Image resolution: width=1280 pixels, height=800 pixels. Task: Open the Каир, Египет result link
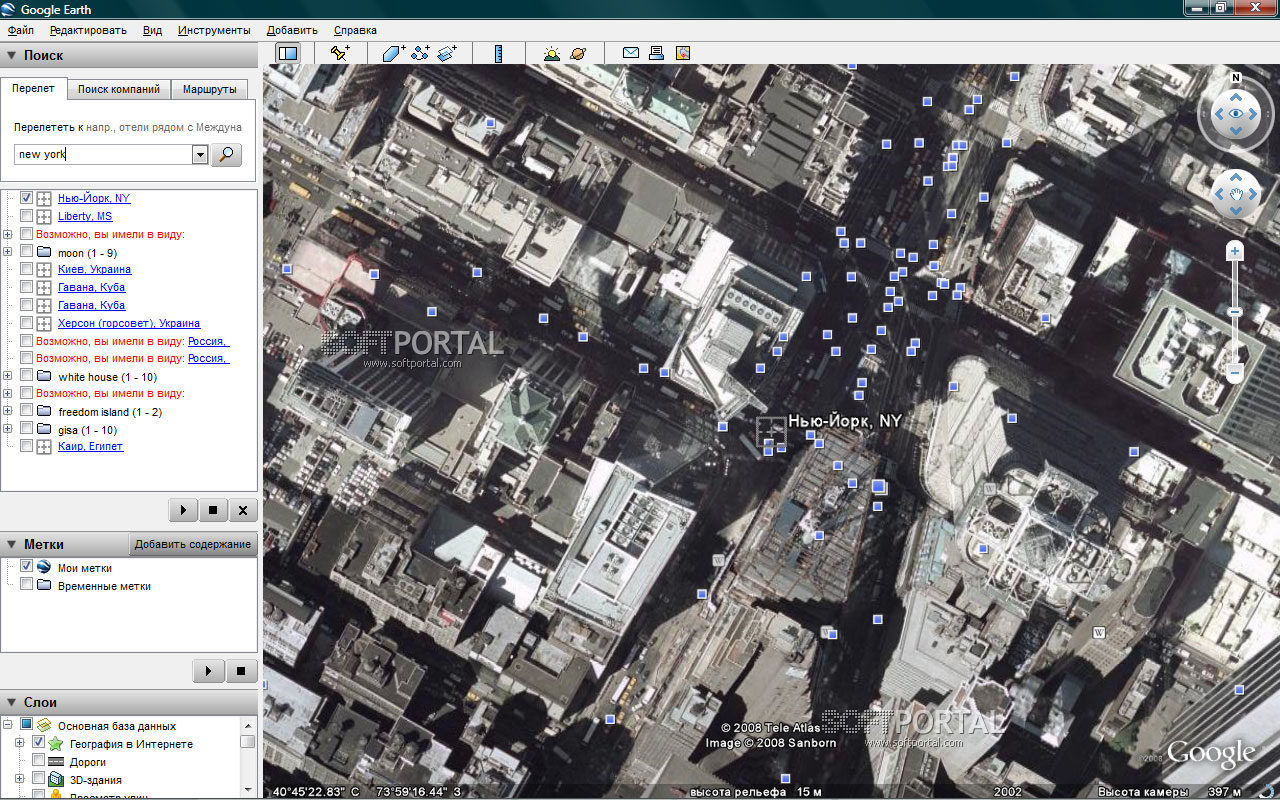click(91, 446)
